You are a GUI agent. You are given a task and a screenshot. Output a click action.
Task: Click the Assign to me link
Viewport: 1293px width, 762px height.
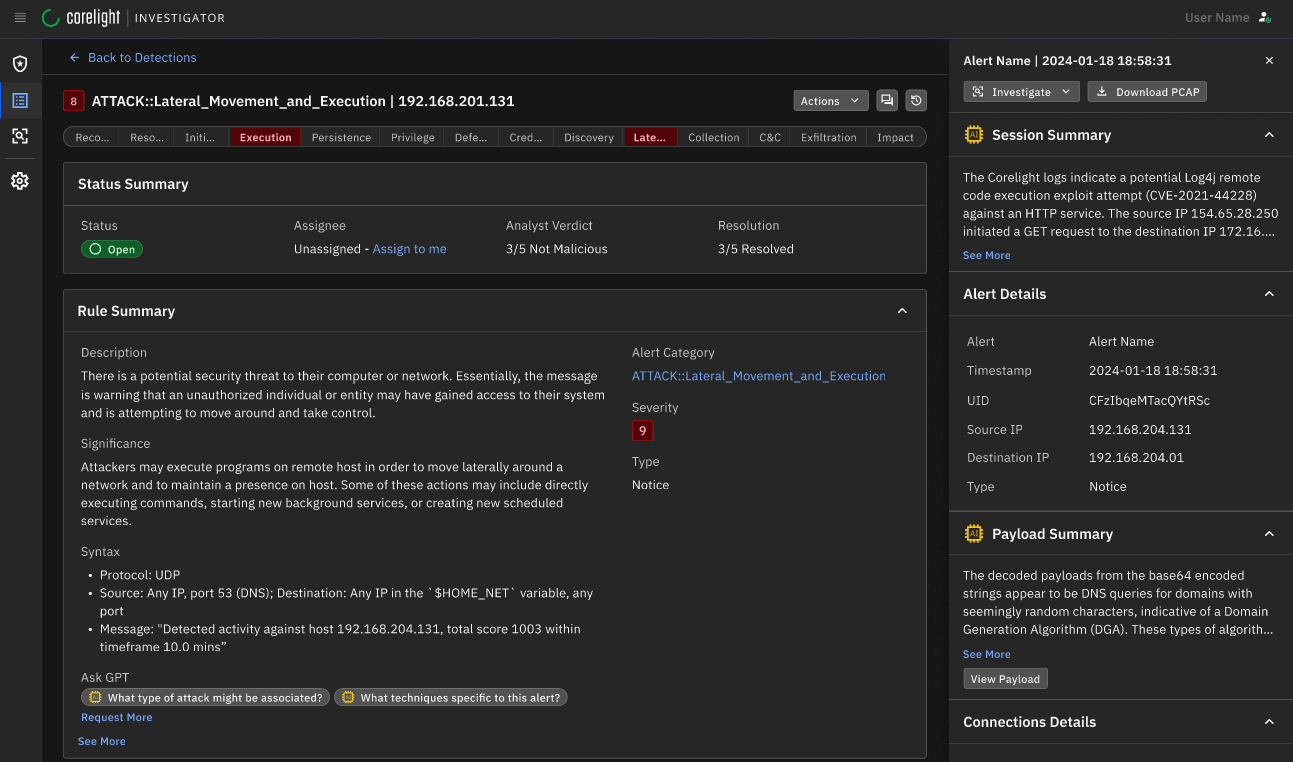pyautogui.click(x=410, y=249)
